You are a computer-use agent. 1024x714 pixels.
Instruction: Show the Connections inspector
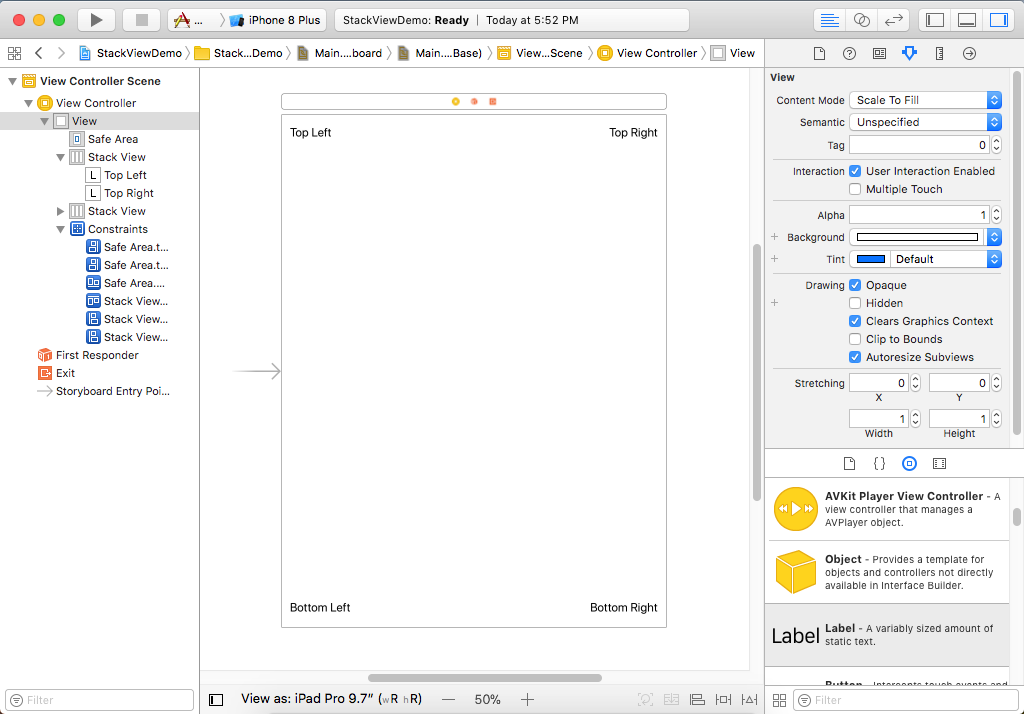(969, 54)
